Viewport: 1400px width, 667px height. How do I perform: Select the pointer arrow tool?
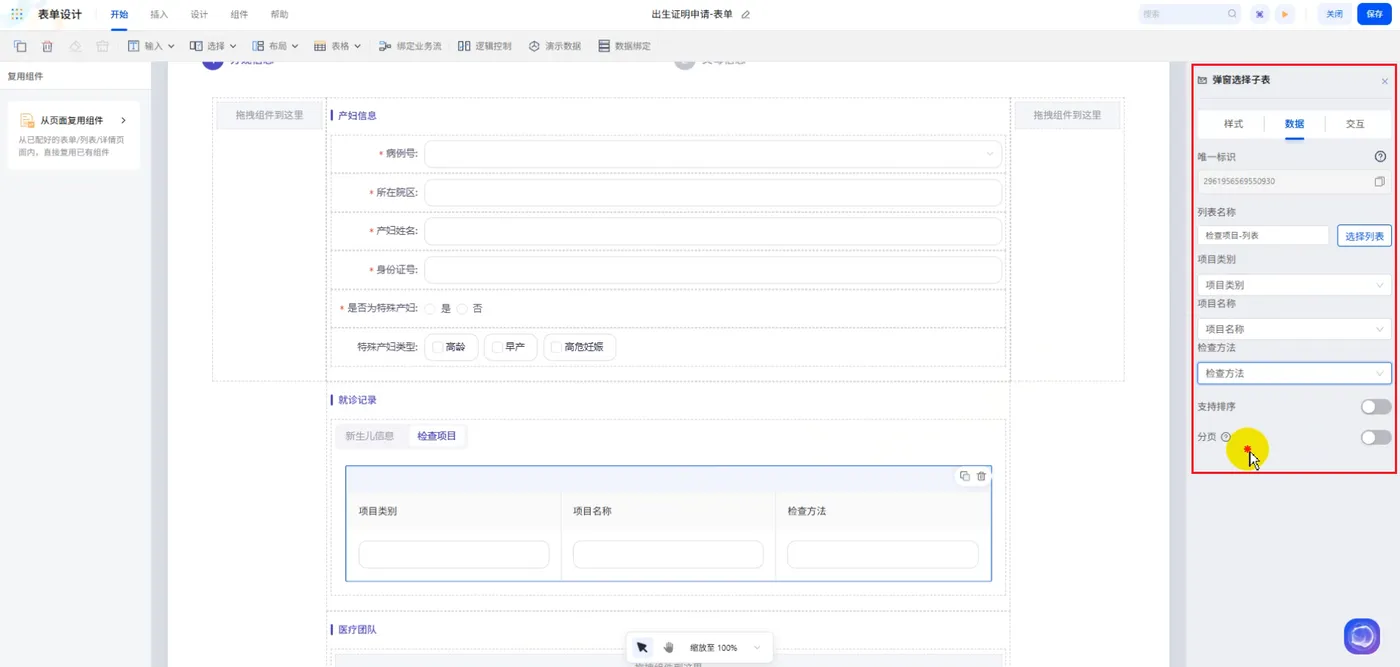[x=642, y=648]
